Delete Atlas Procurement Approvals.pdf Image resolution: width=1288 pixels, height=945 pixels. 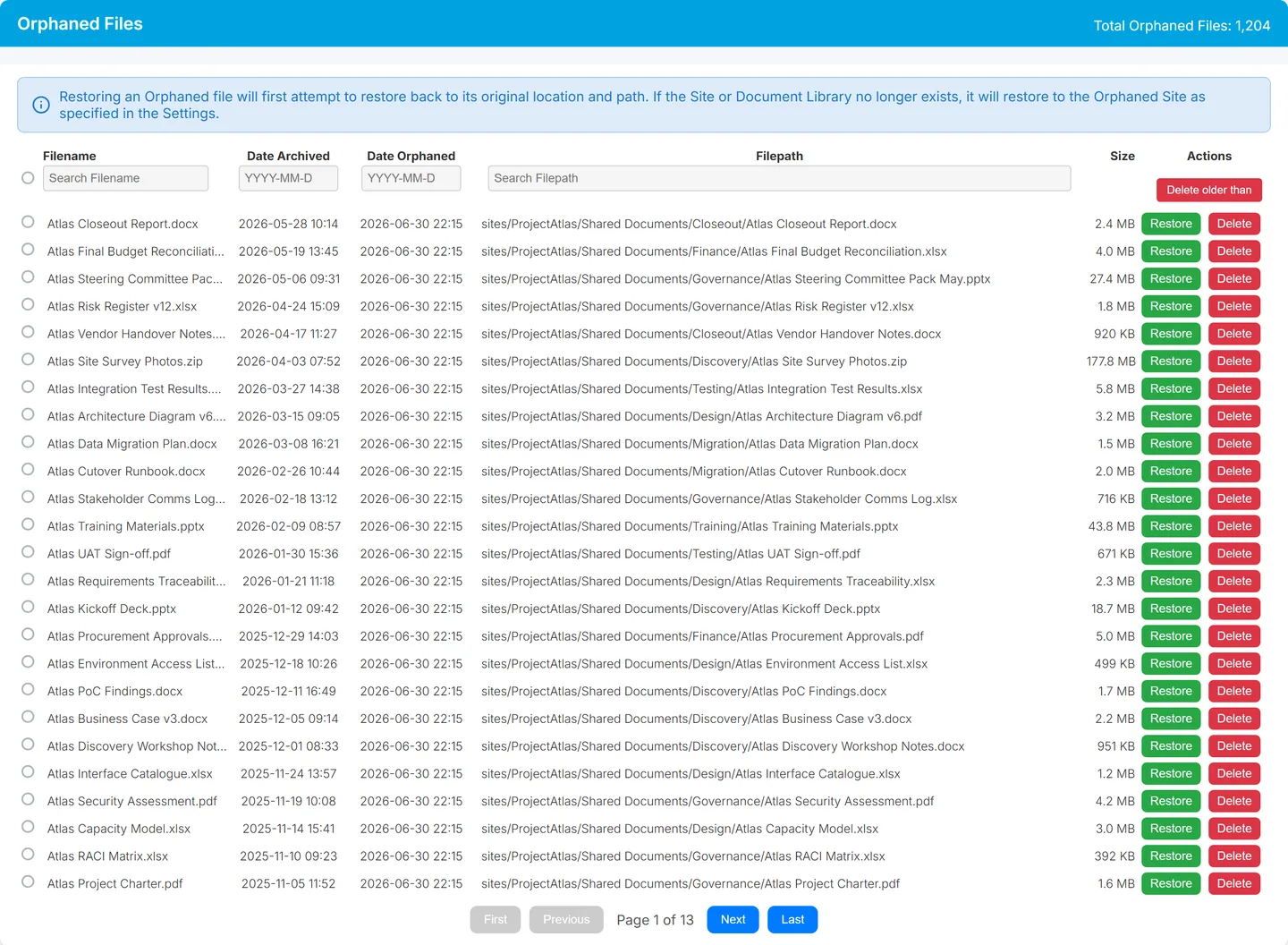pyautogui.click(x=1234, y=636)
